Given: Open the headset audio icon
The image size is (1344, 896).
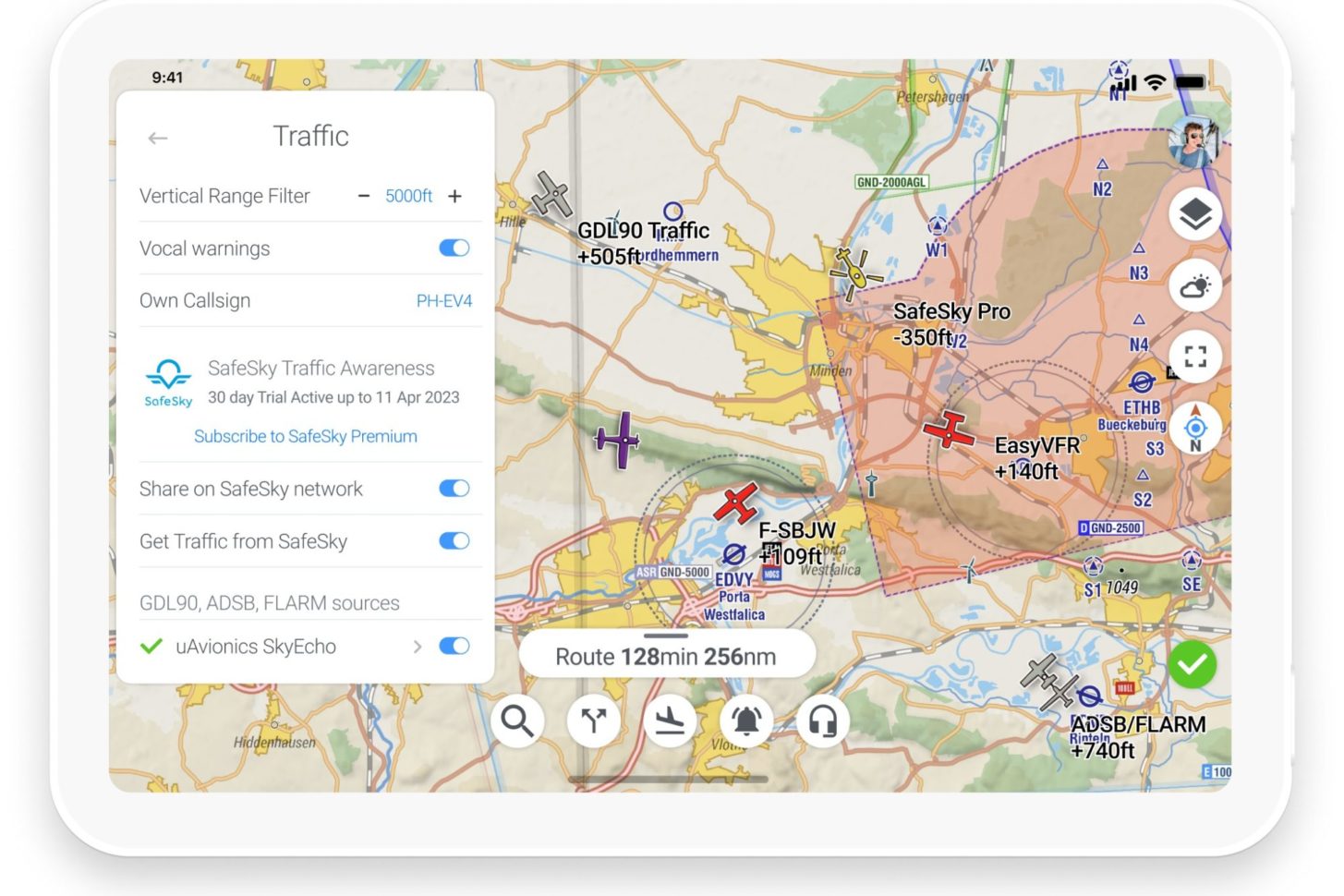Looking at the screenshot, I should [822, 720].
